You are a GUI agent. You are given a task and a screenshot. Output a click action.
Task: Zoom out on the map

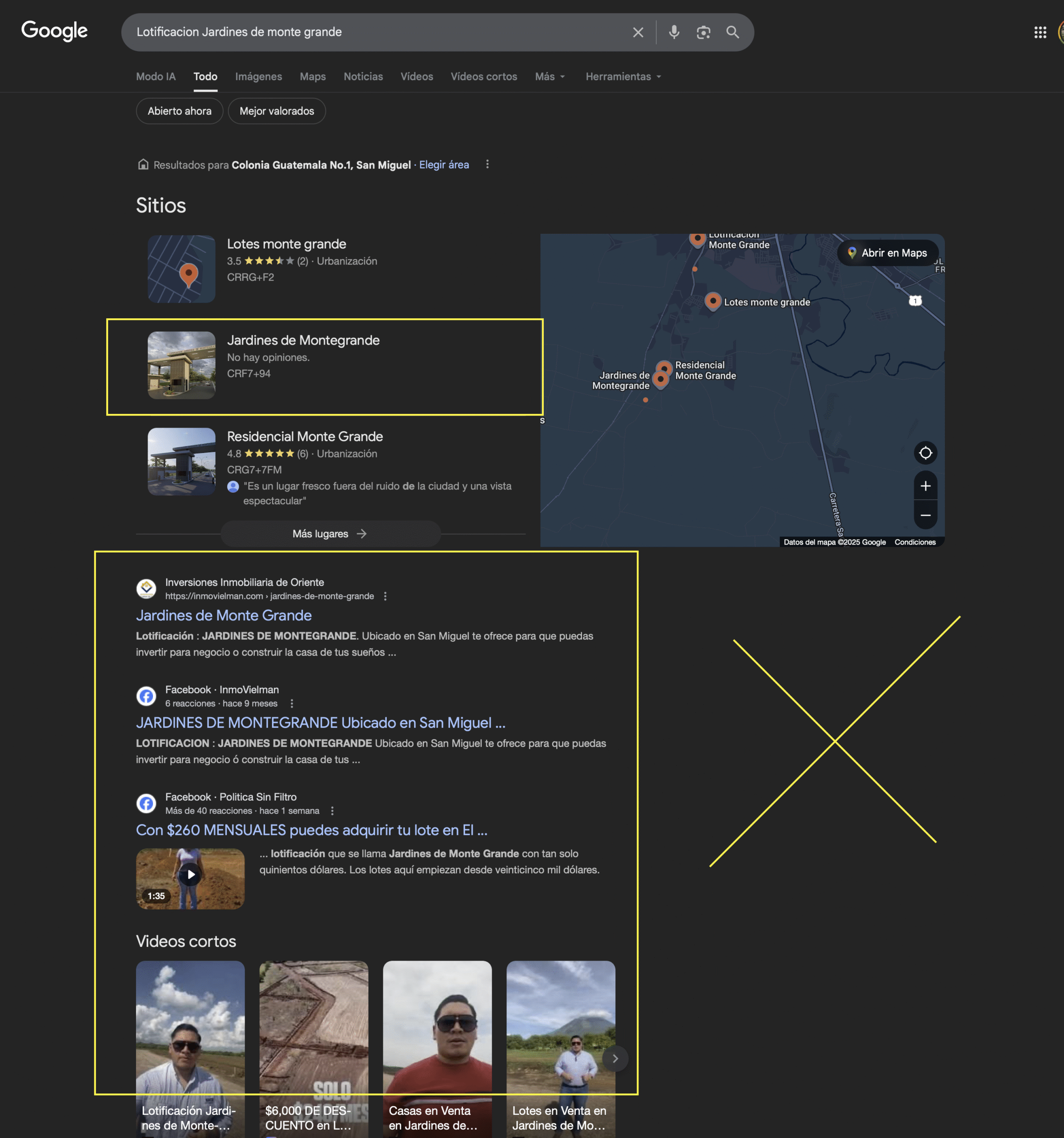pos(925,515)
